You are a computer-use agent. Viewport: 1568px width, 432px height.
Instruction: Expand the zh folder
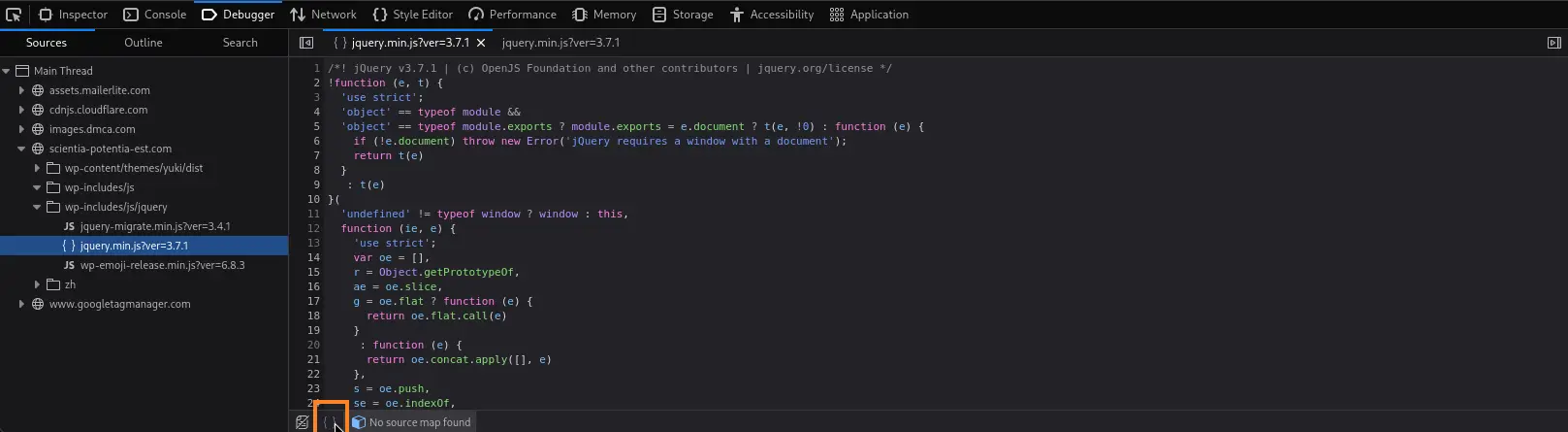38,284
